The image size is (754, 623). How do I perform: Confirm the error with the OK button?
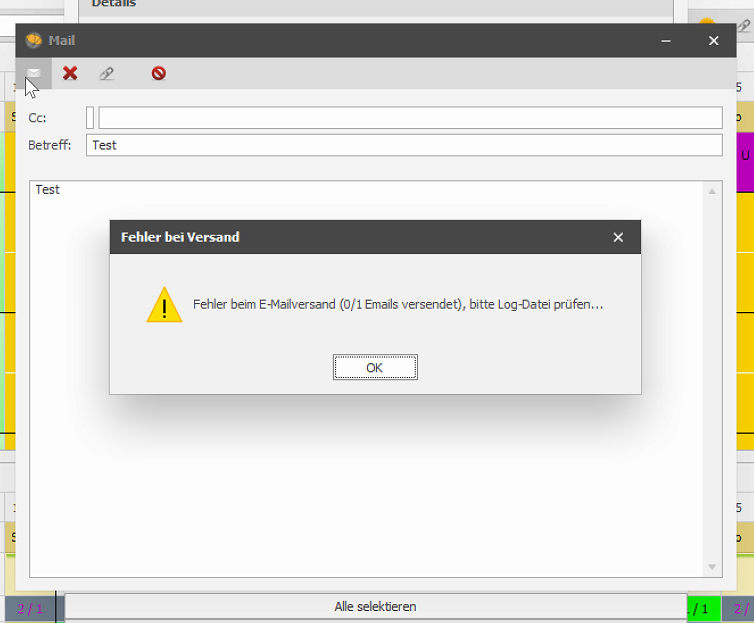(x=375, y=367)
